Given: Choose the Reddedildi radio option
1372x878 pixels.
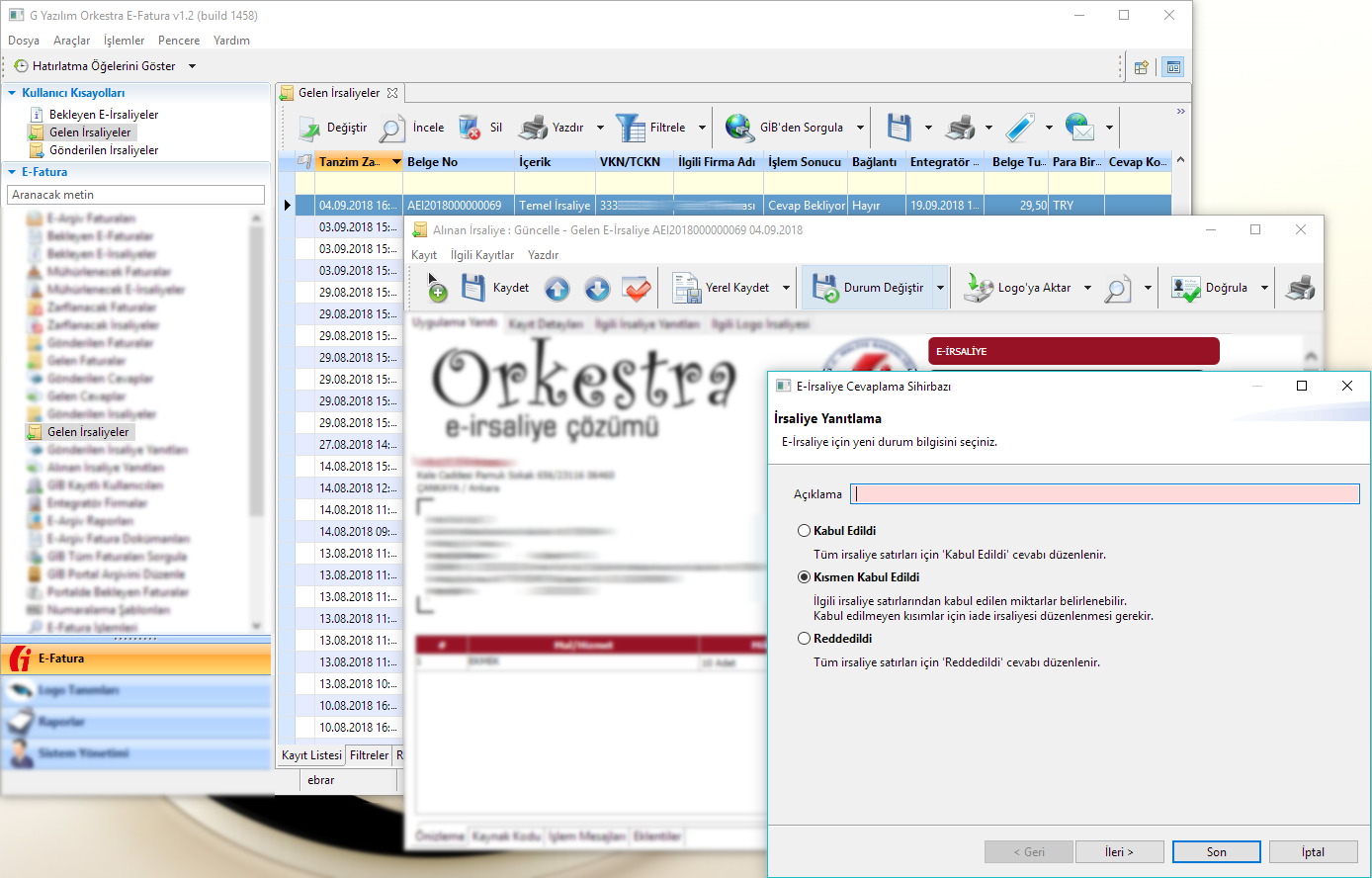Looking at the screenshot, I should click(x=805, y=639).
